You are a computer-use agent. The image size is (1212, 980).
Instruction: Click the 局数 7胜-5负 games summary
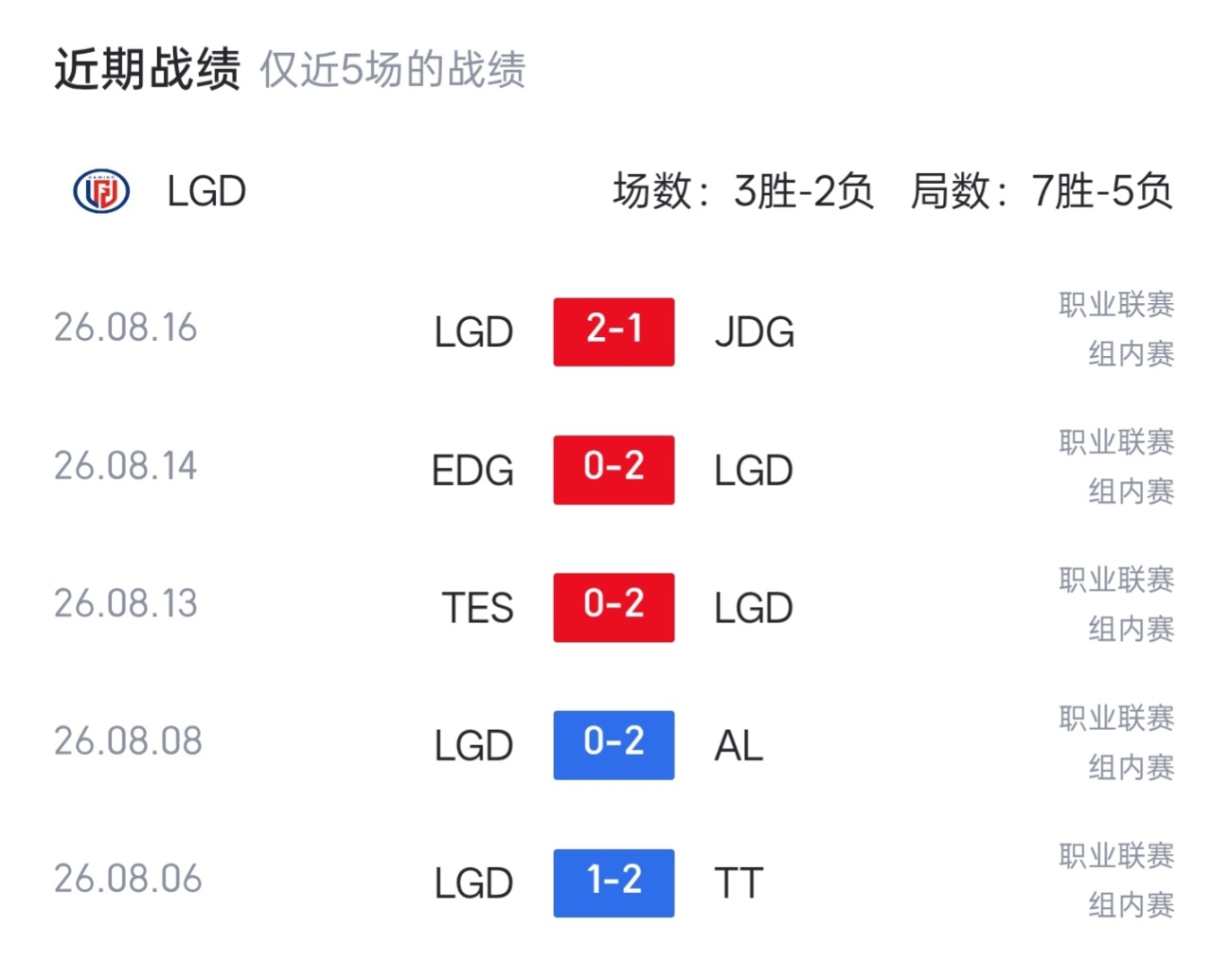pos(1042,191)
